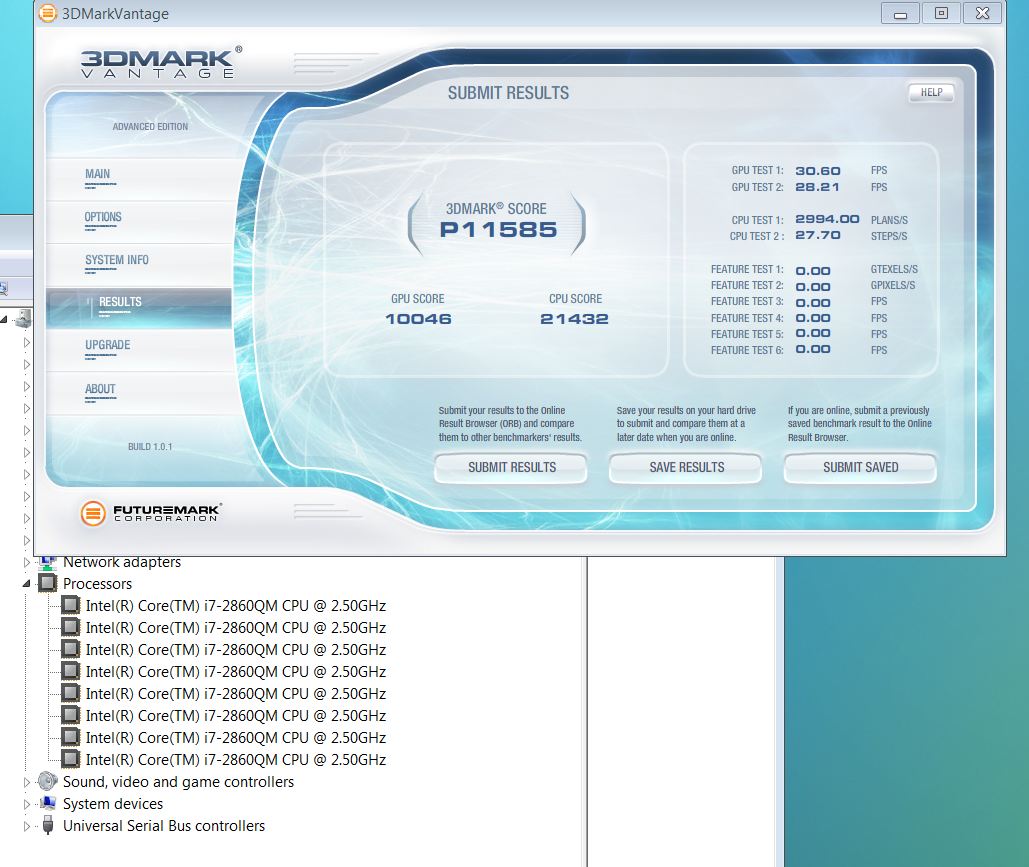This screenshot has width=1029, height=867.
Task: Expand Sound, video and game controllers node
Action: pos(27,782)
